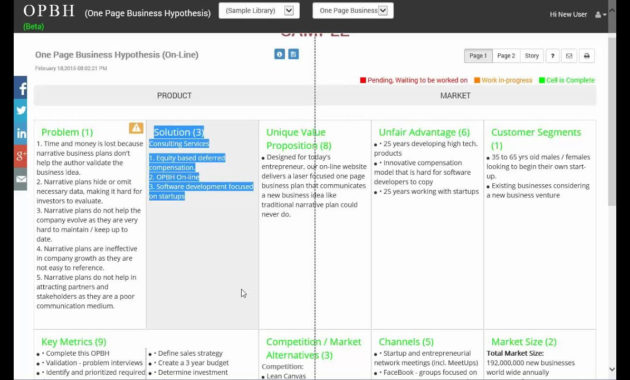
Task: Open the Sample Library dropdown
Action: [259, 11]
